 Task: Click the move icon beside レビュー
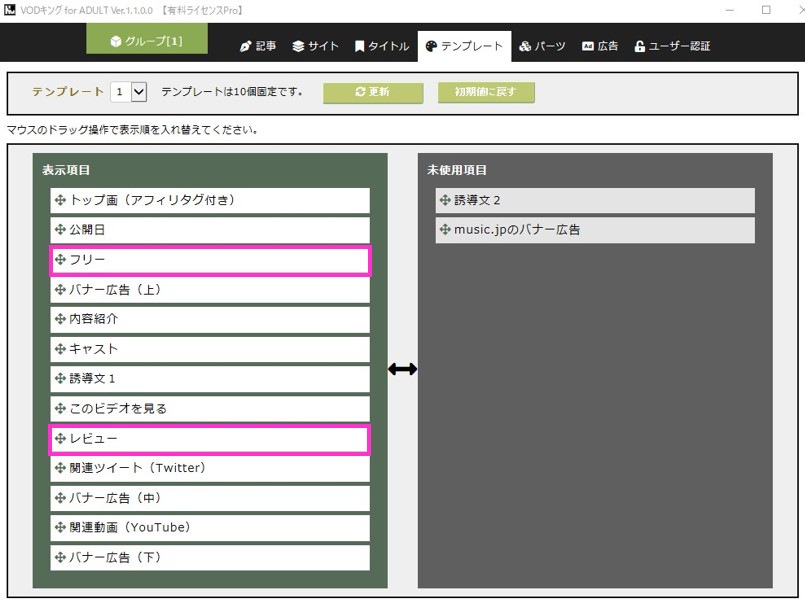pyautogui.click(x=61, y=439)
